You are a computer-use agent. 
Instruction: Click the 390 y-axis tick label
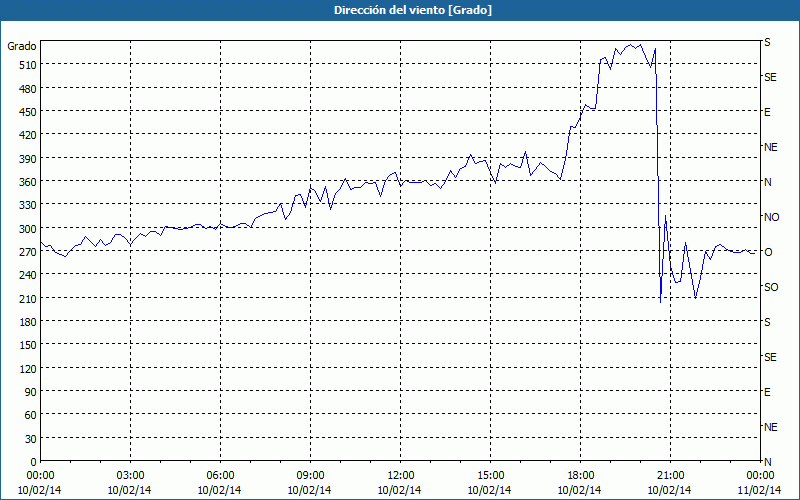tap(27, 159)
